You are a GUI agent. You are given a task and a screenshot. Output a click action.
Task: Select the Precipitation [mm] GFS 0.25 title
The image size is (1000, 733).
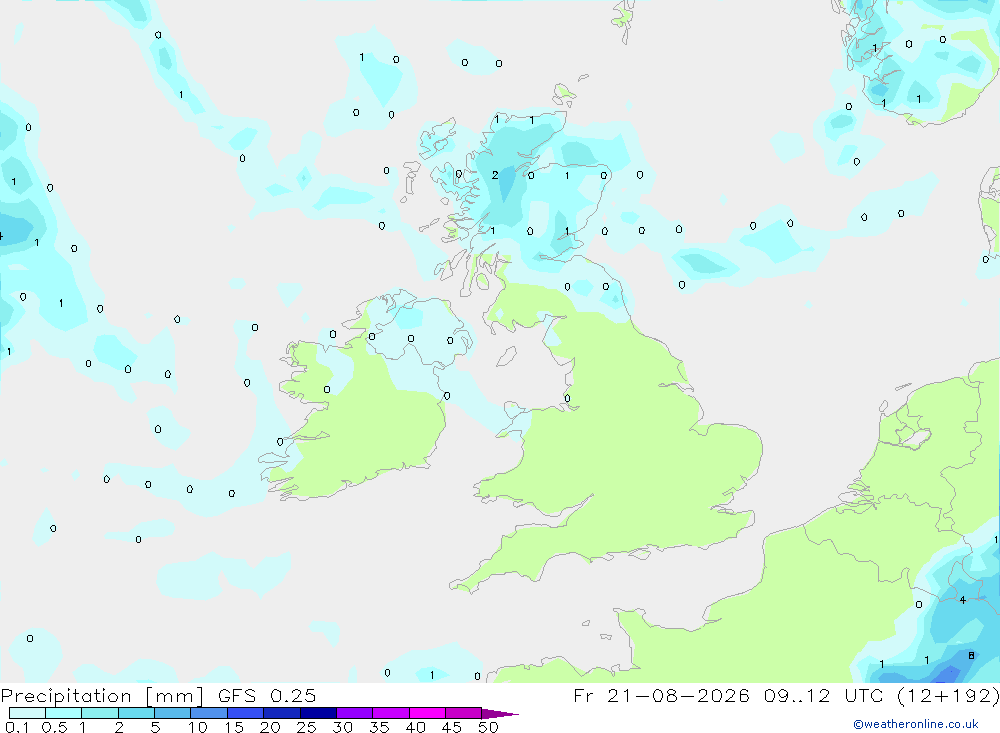pos(158,695)
